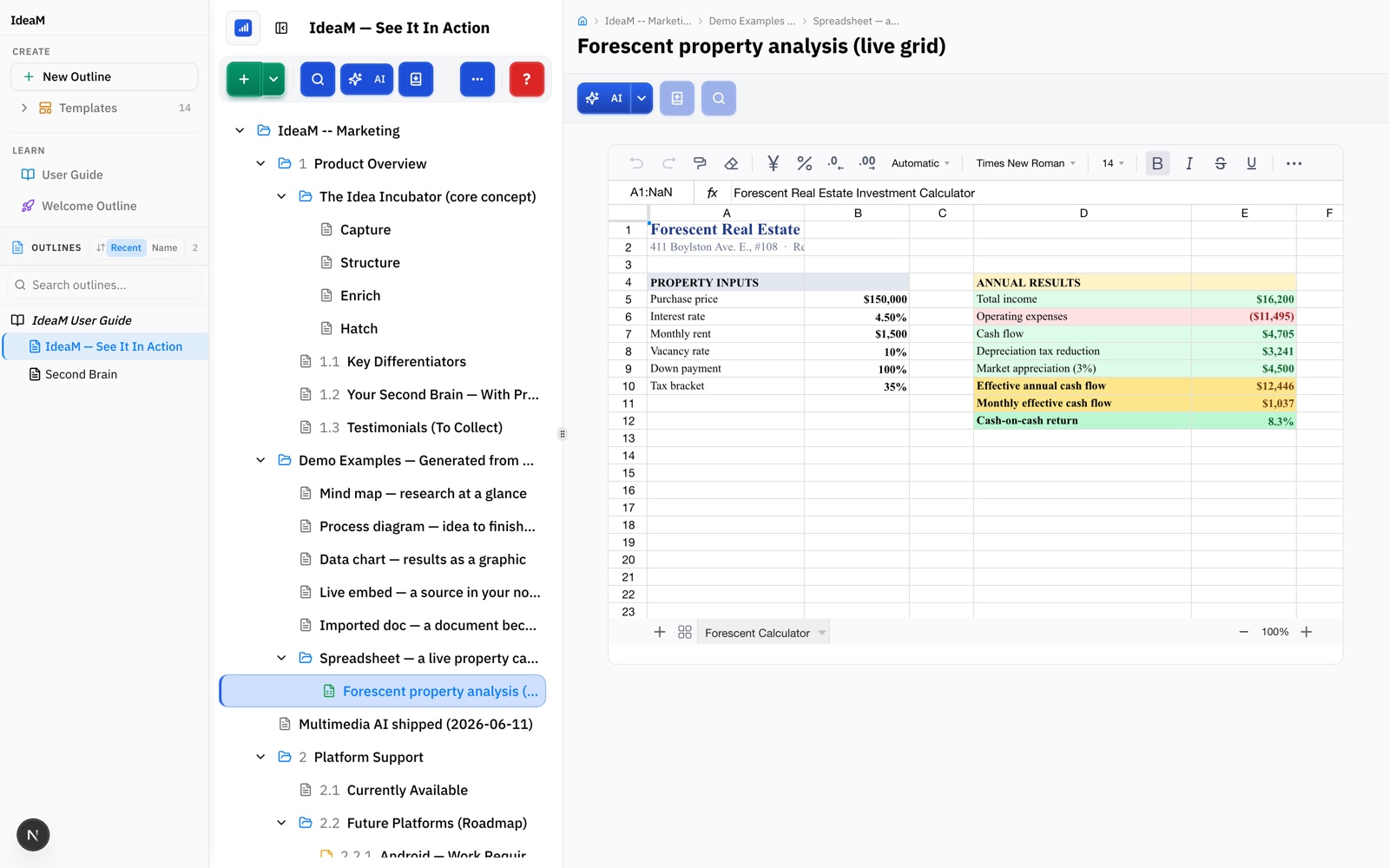Open the Capture note
This screenshot has height=868, width=1389.
[365, 230]
